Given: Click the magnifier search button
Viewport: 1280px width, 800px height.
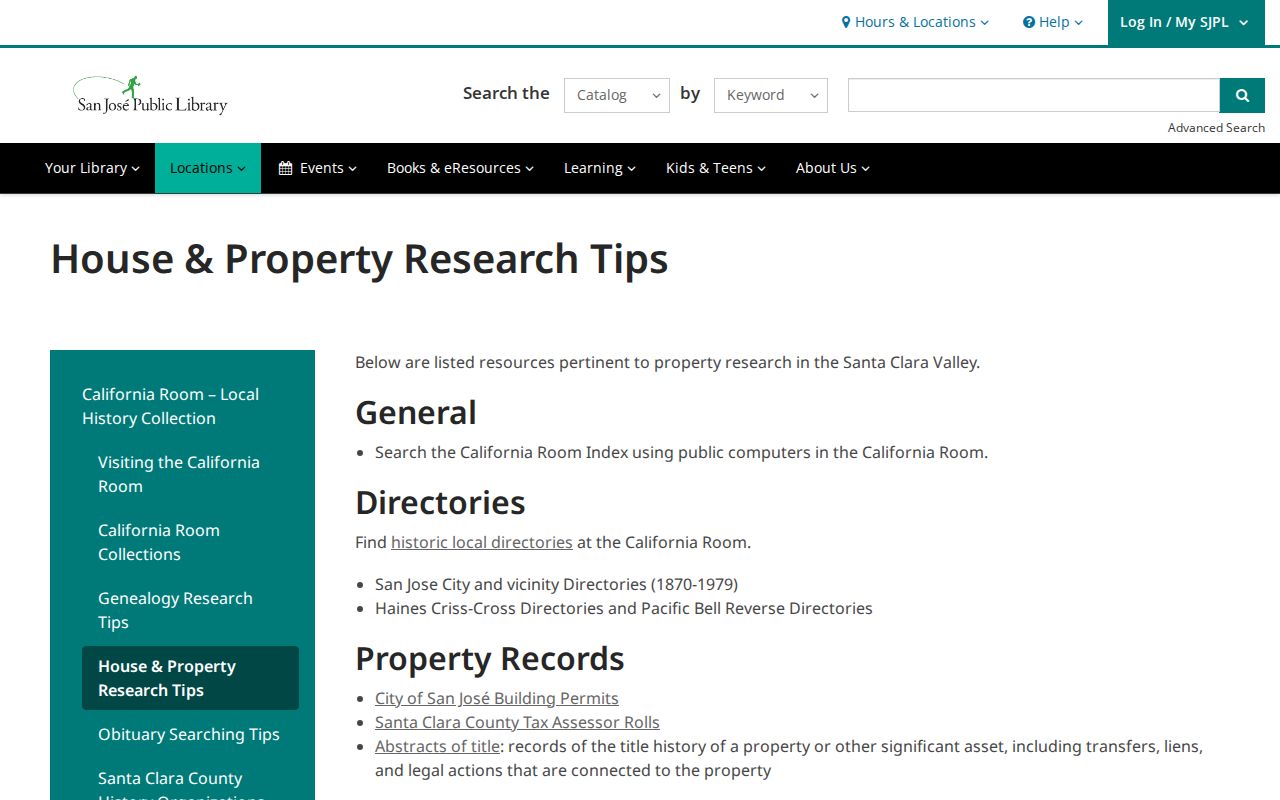Looking at the screenshot, I should pyautogui.click(x=1242, y=95).
